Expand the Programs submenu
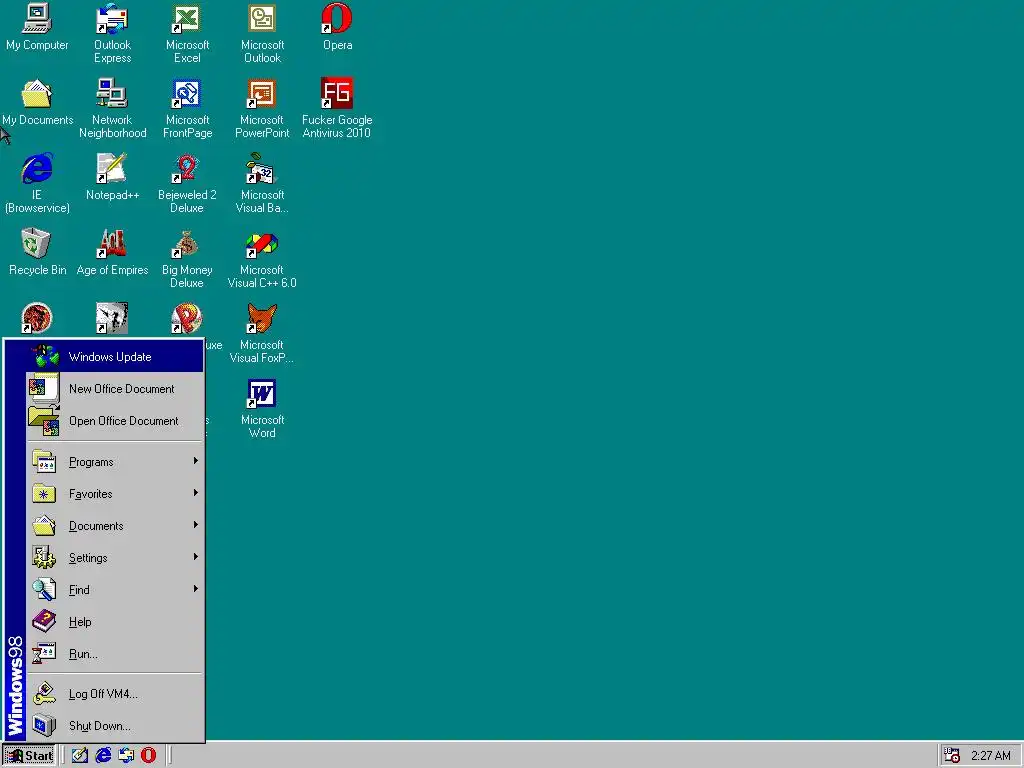The width and height of the screenshot is (1024, 768). (115, 462)
